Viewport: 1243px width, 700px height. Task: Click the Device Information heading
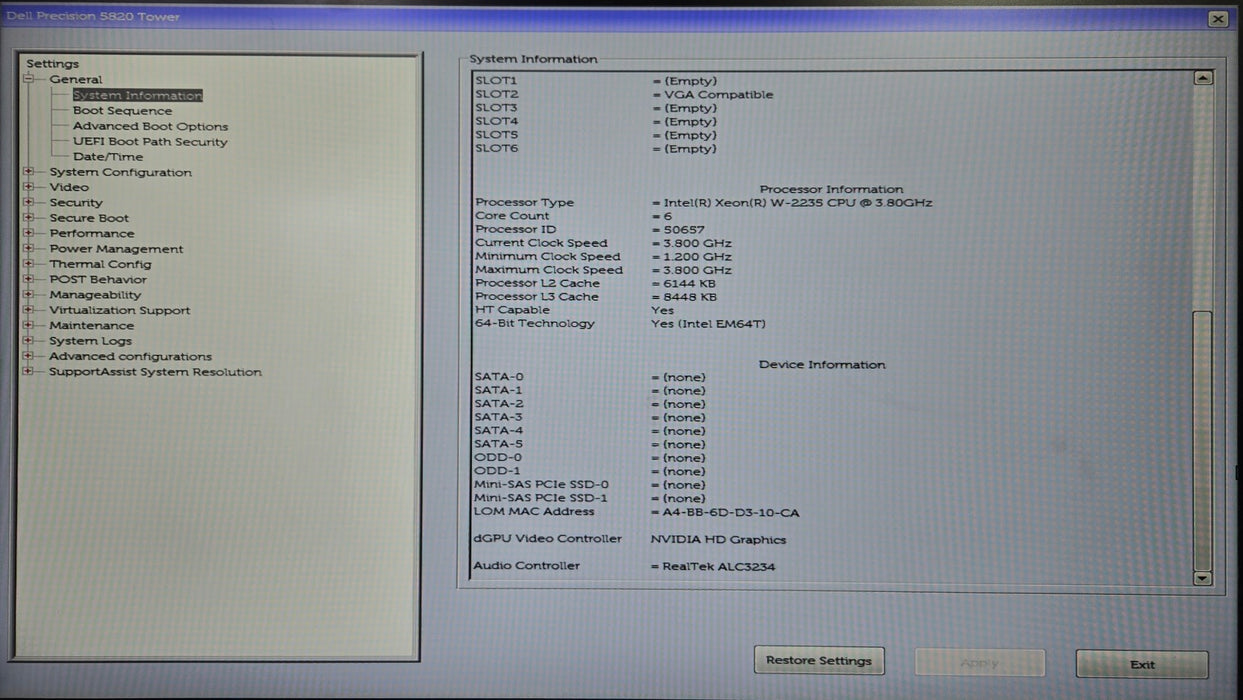click(822, 365)
